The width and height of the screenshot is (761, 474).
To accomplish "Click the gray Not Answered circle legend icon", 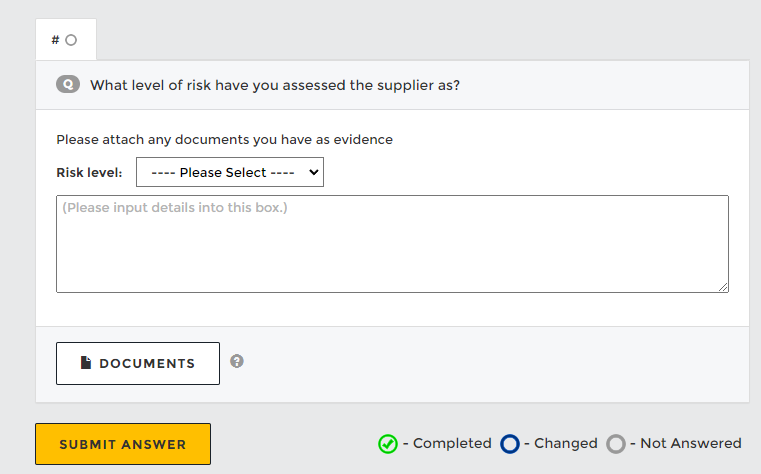I will [x=616, y=444].
